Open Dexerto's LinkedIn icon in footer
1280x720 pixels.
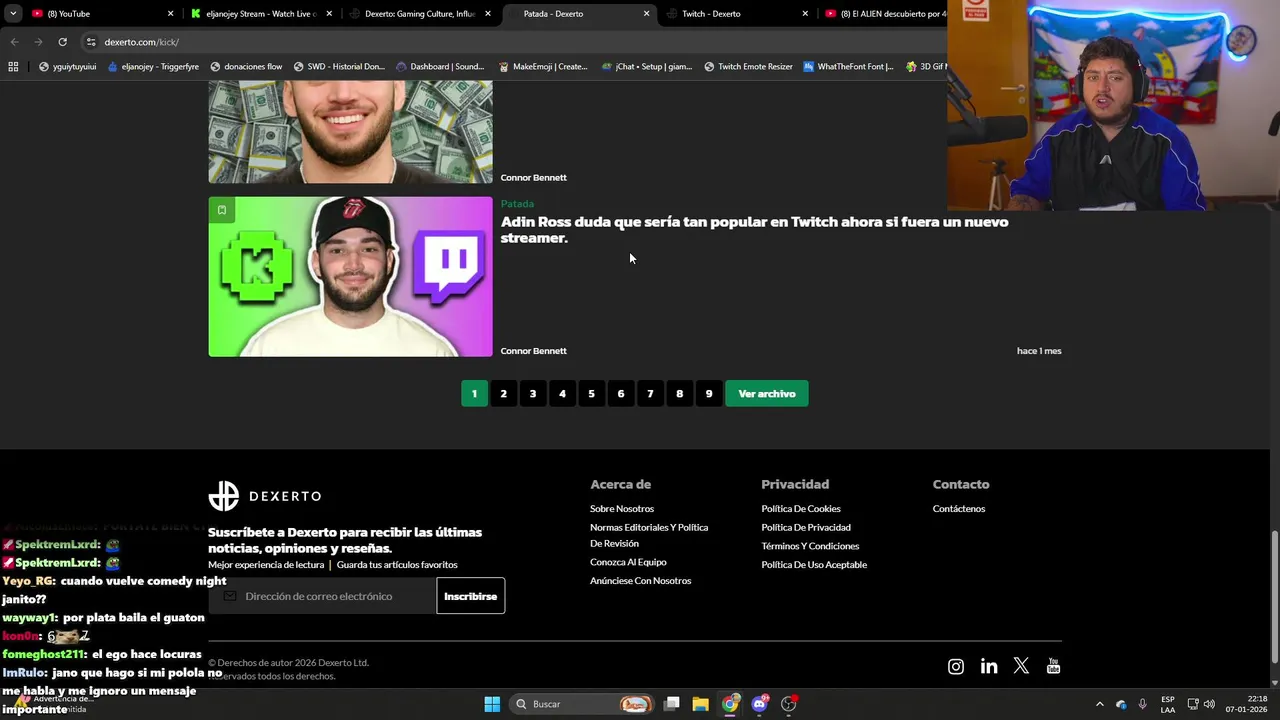(x=989, y=667)
